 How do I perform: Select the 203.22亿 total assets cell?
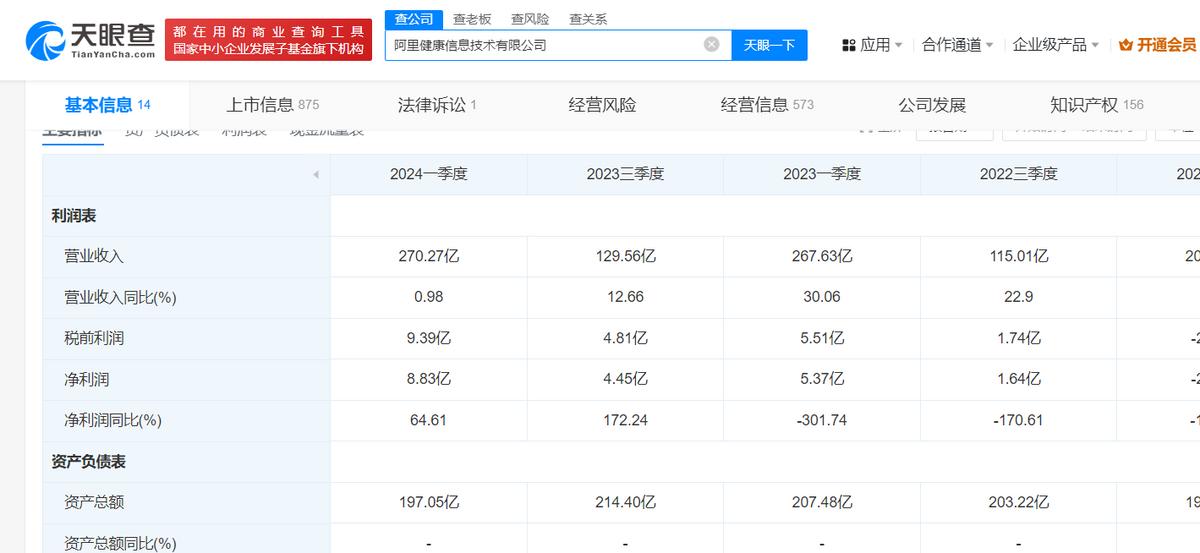1018,502
